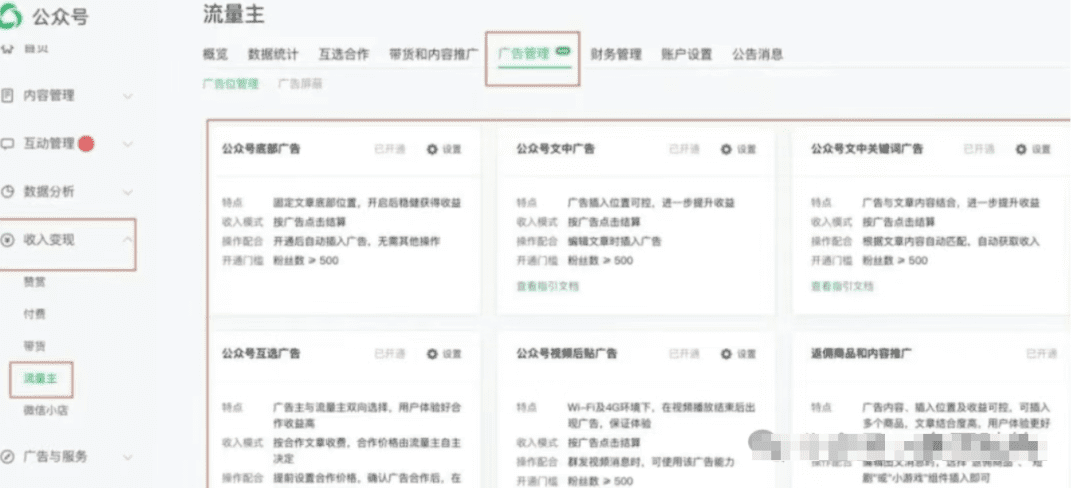Open 查看指引文档 link under 公众号文中广告

pyautogui.click(x=547, y=286)
